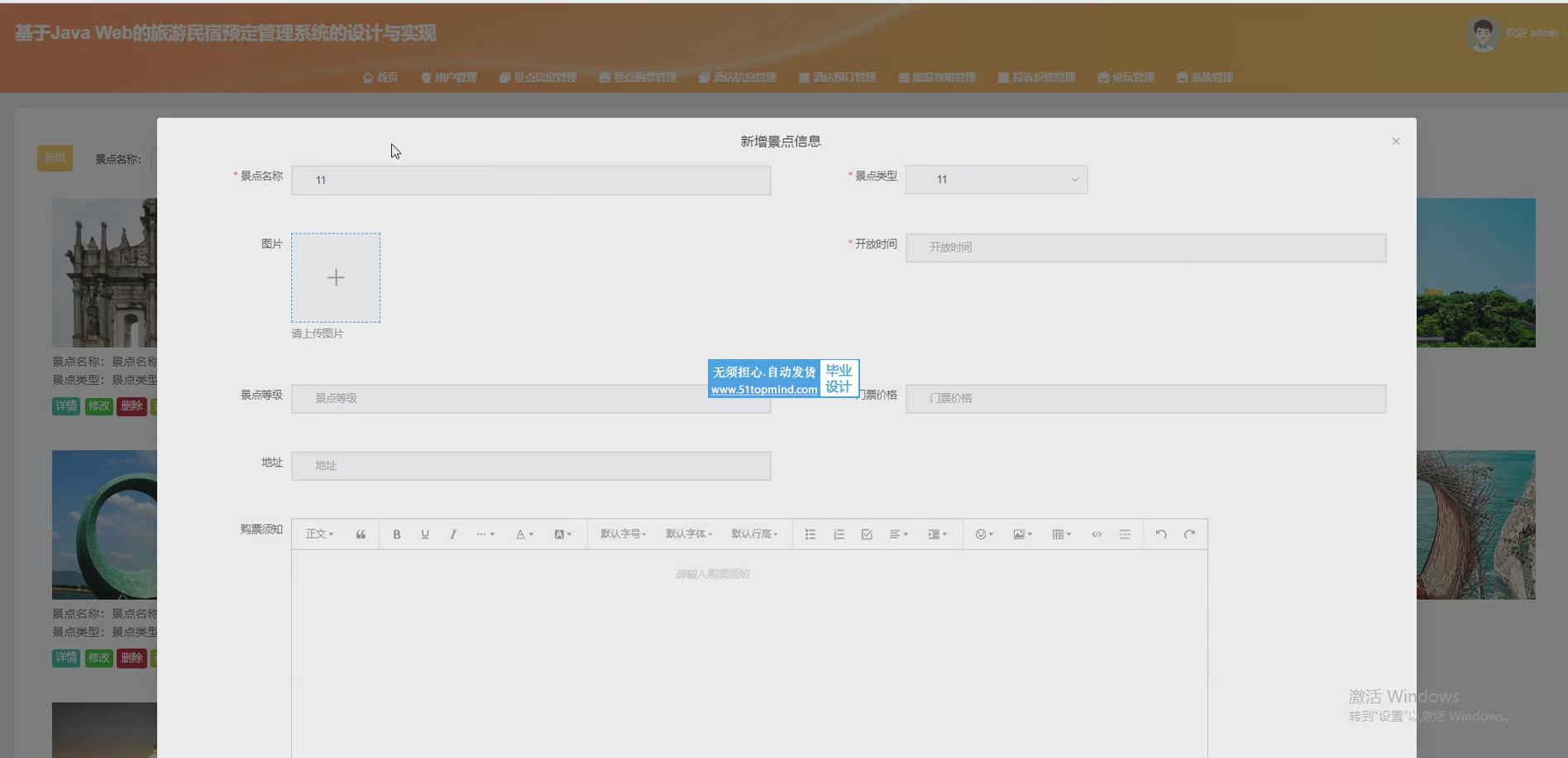Expand the 默认字体 font family dropdown
The width and height of the screenshot is (1568, 758).
pyautogui.click(x=688, y=535)
